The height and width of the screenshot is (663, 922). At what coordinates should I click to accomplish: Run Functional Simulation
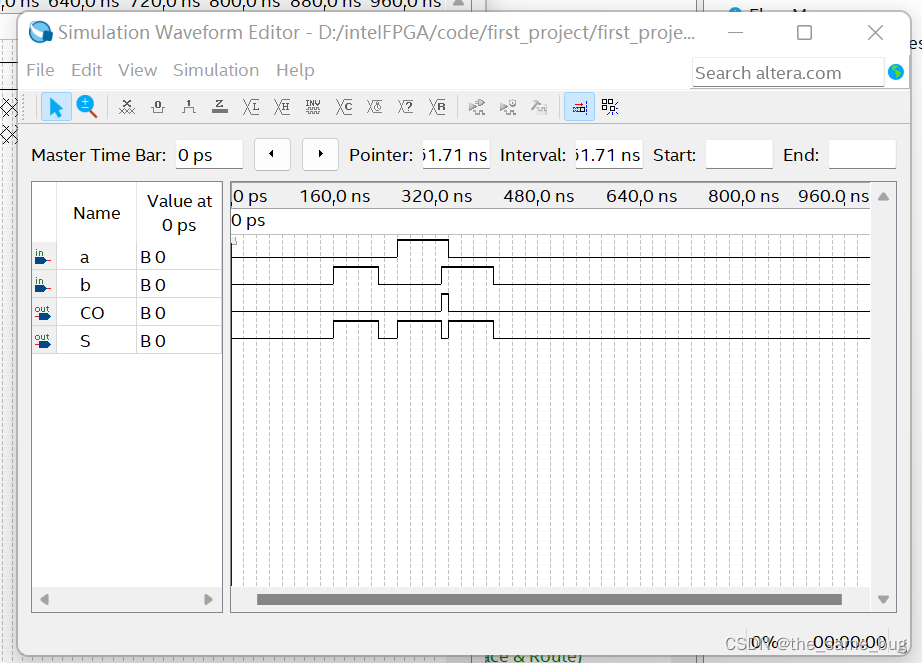tap(477, 107)
